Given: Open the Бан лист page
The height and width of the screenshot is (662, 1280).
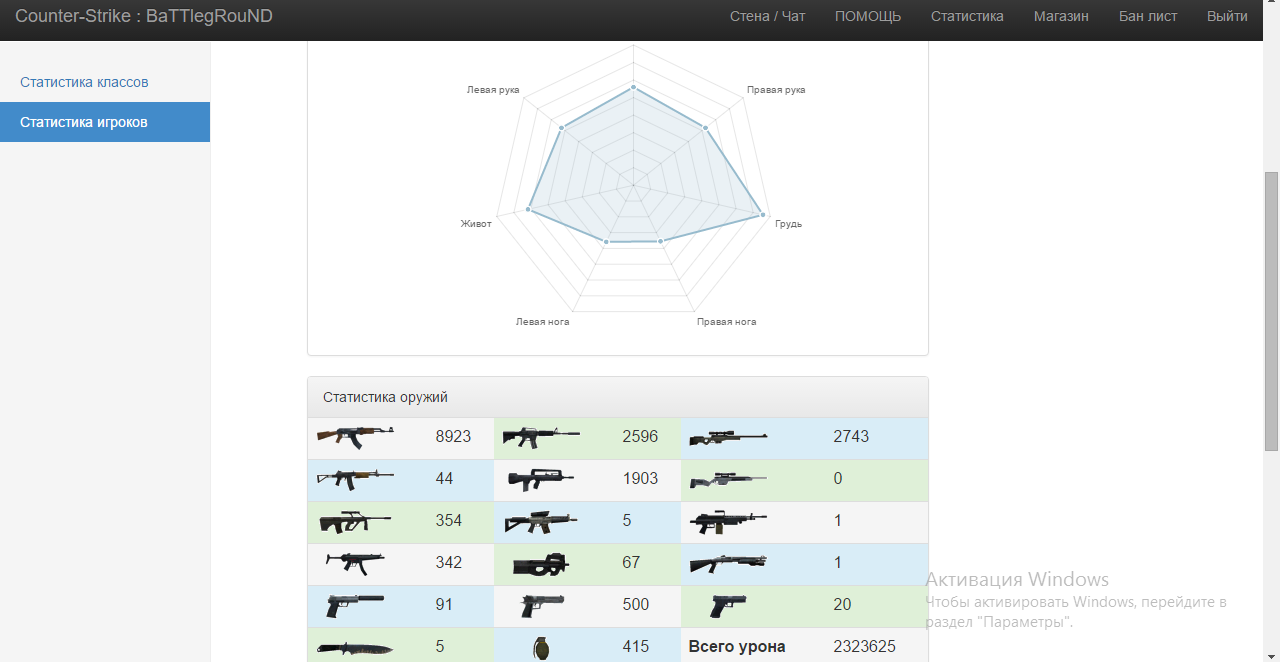Looking at the screenshot, I should pos(1148,16).
